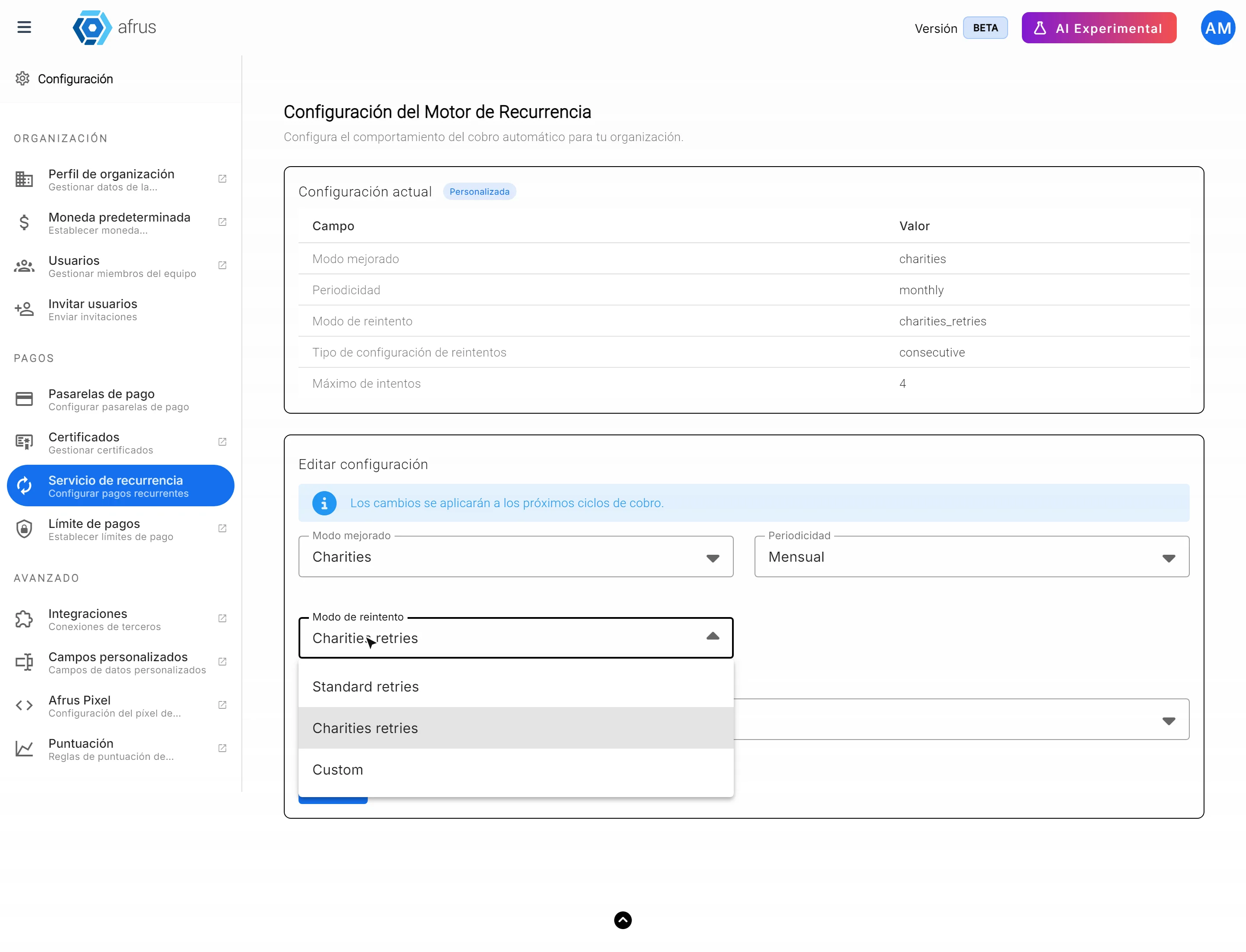This screenshot has height=952, width=1246.
Task: Open Moneda predeterminada settings
Action: click(x=120, y=223)
